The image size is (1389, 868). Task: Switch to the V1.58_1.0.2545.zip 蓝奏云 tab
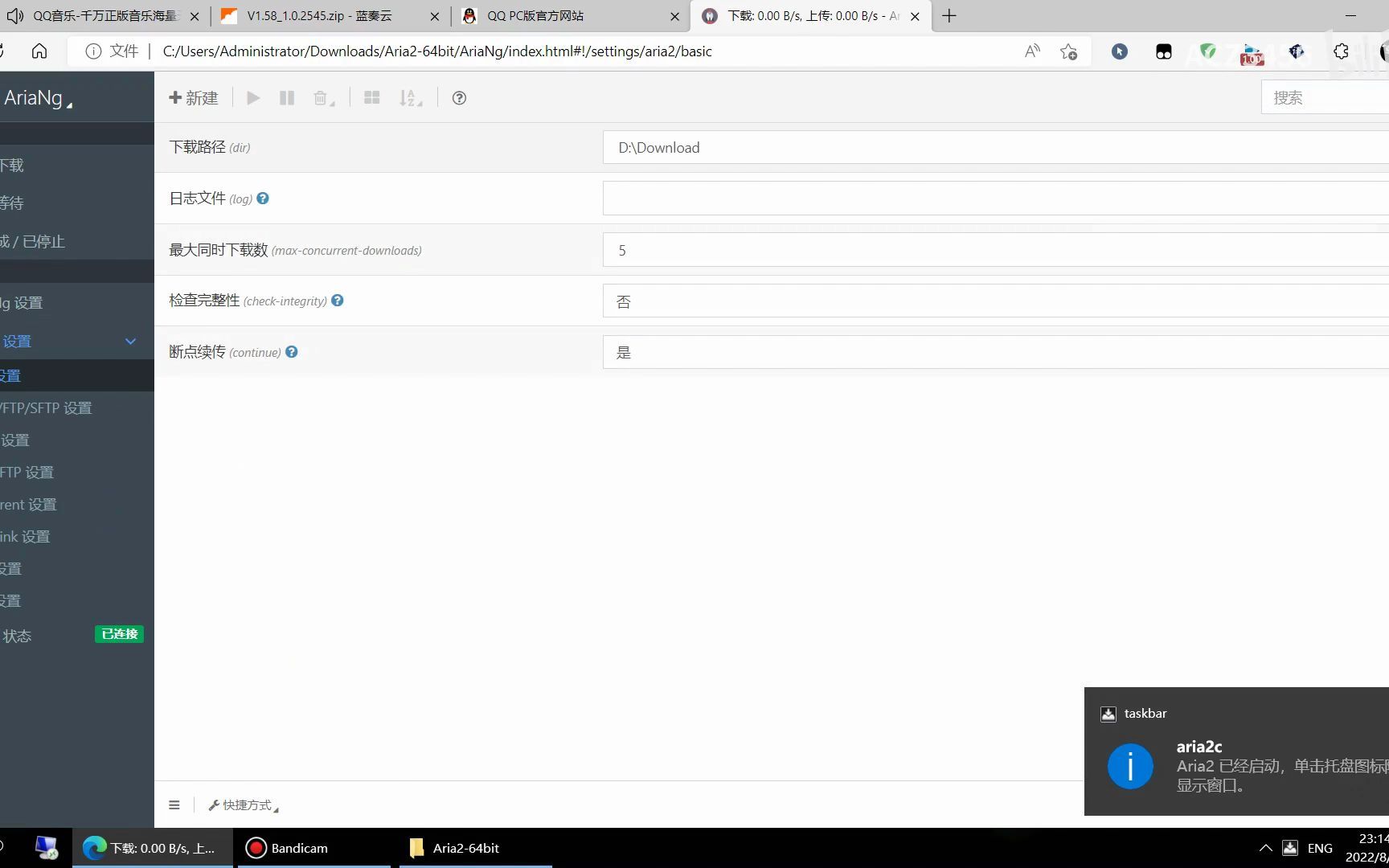[330, 16]
